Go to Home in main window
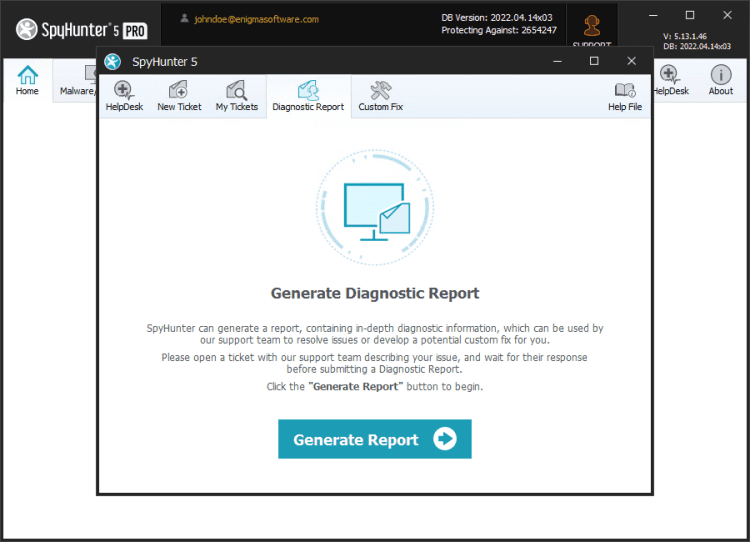750x542 pixels. coord(27,80)
